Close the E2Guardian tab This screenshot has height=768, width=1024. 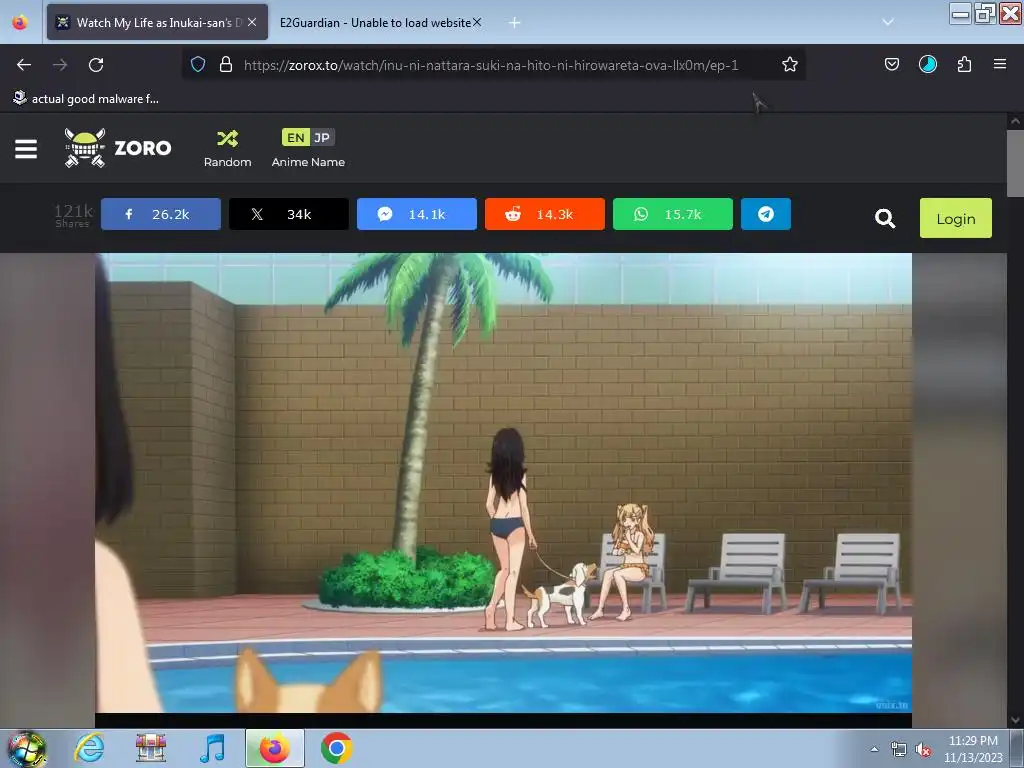pyautogui.click(x=477, y=22)
